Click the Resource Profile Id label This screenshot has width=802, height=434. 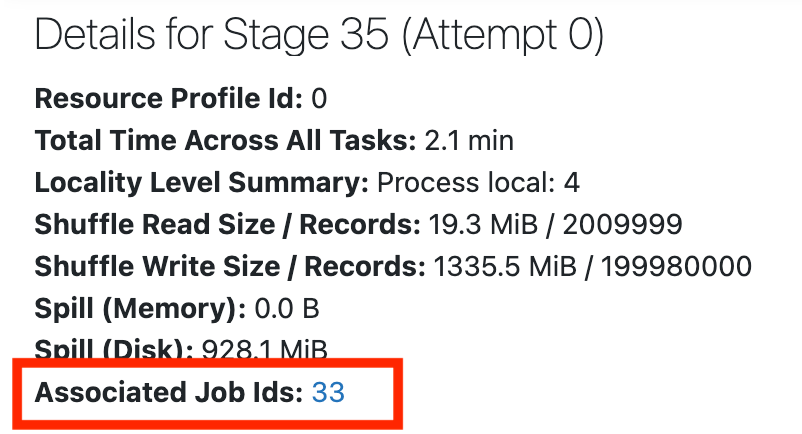(x=168, y=98)
